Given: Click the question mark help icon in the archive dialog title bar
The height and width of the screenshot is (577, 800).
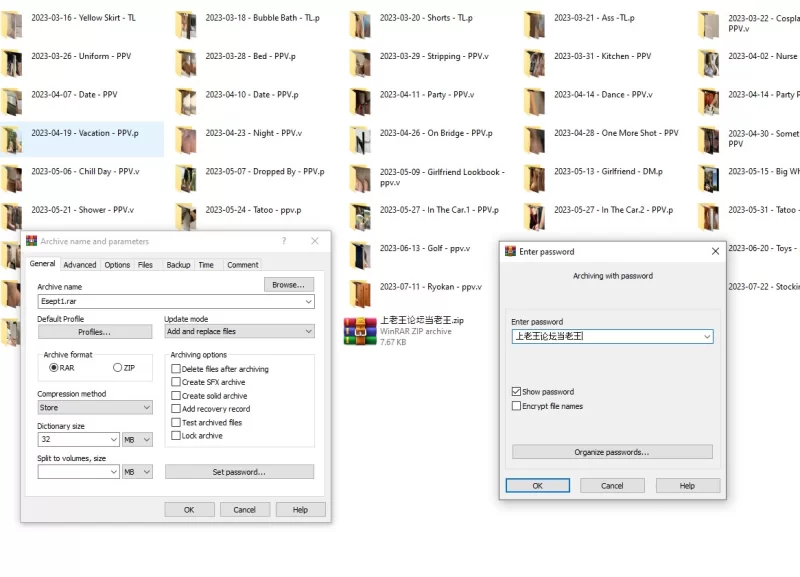Looking at the screenshot, I should 283,241.
